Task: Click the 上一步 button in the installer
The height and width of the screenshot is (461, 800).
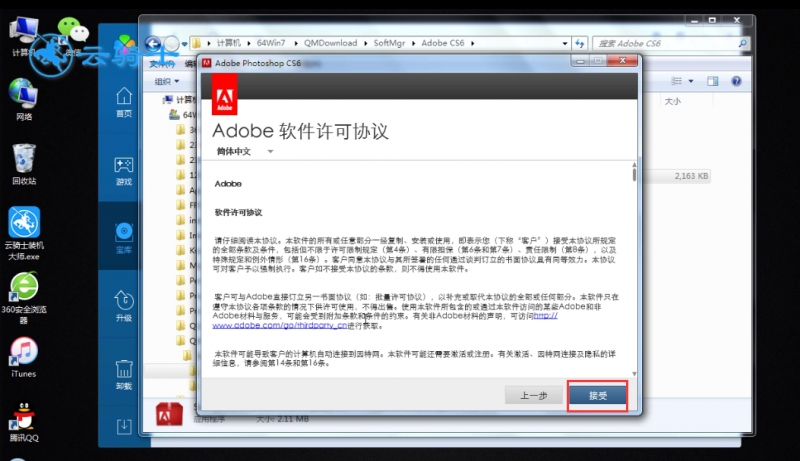Action: coord(534,395)
